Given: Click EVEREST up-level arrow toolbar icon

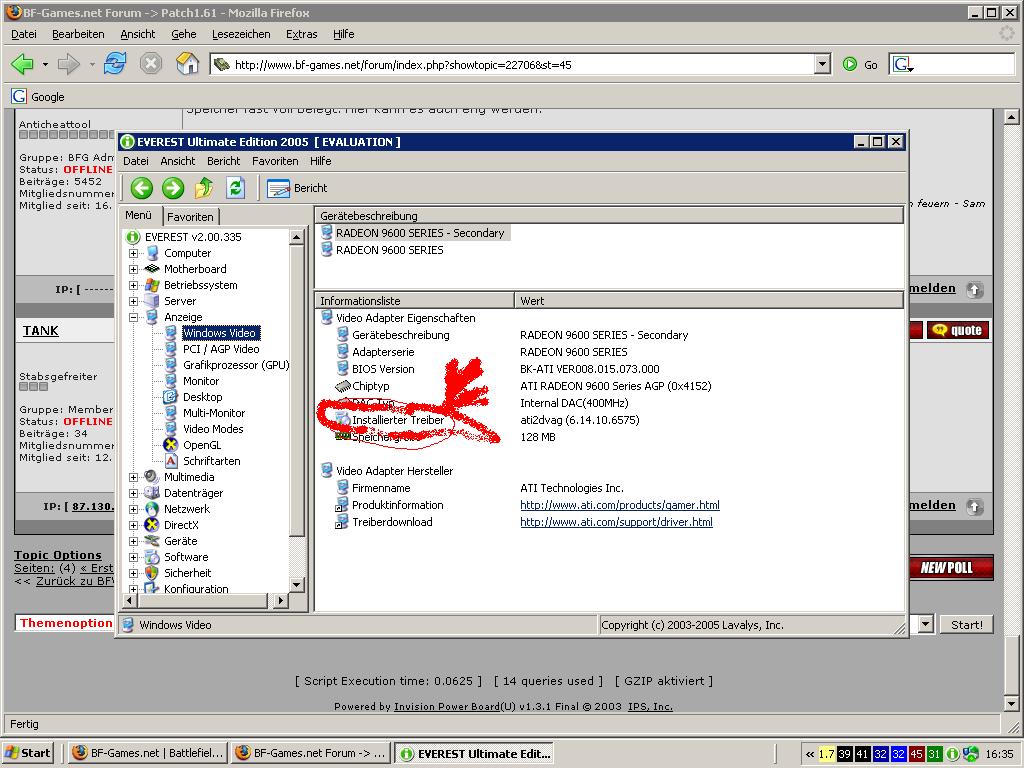Looking at the screenshot, I should pyautogui.click(x=204, y=188).
